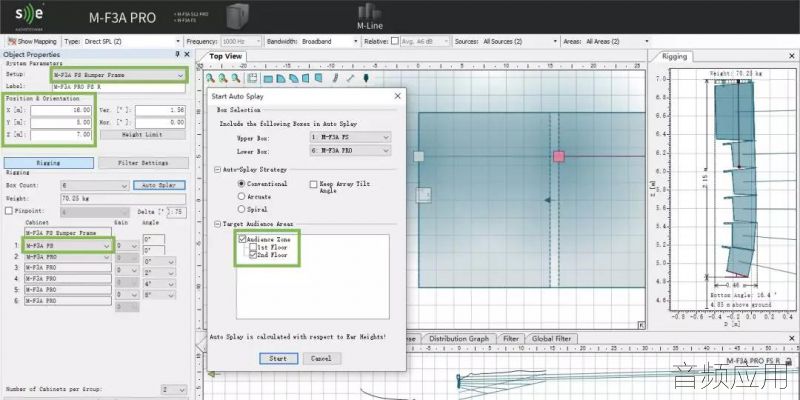The height and width of the screenshot is (400, 800).
Task: Click the Height Limit button
Action: pos(143,135)
